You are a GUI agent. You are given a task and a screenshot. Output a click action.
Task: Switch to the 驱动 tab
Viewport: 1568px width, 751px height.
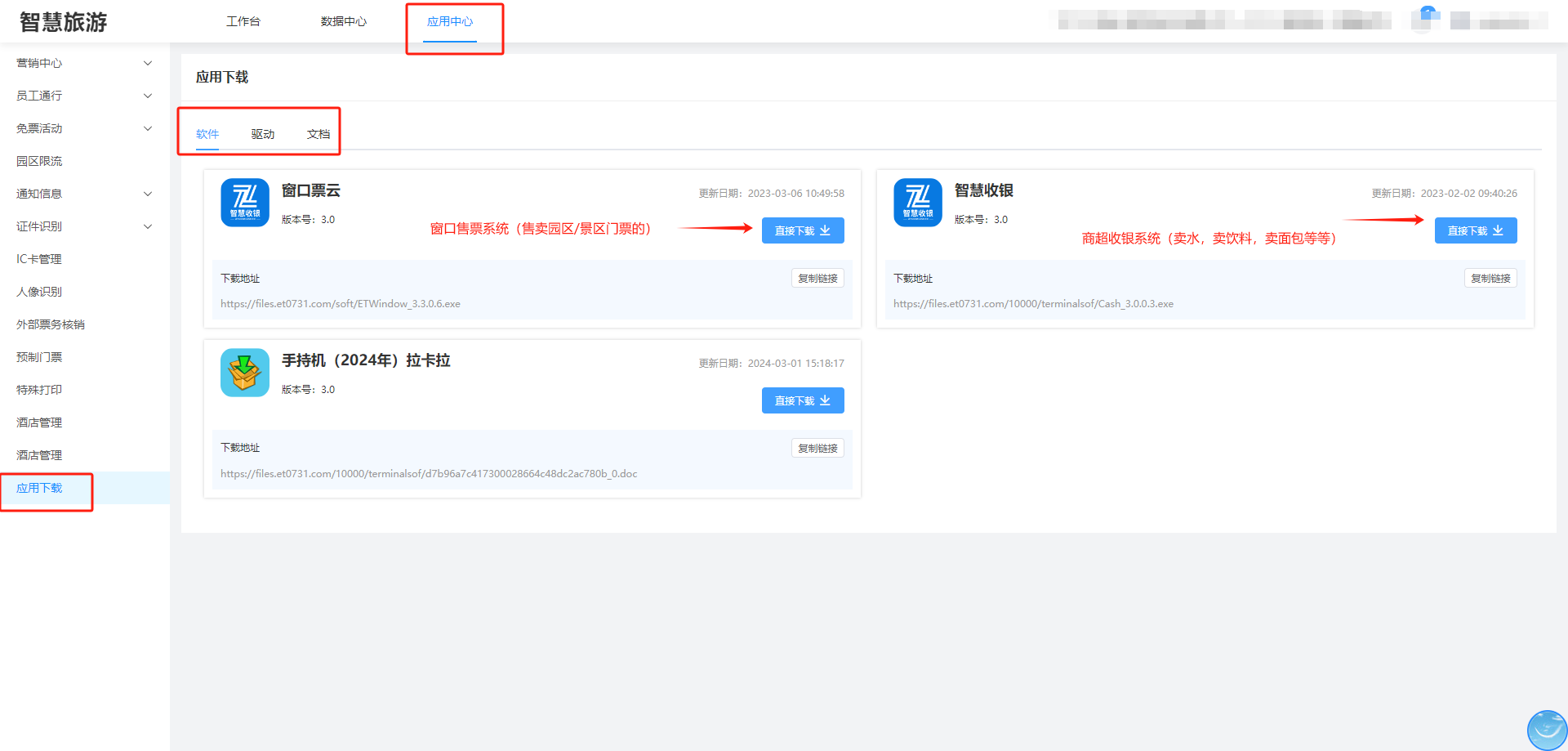(262, 134)
